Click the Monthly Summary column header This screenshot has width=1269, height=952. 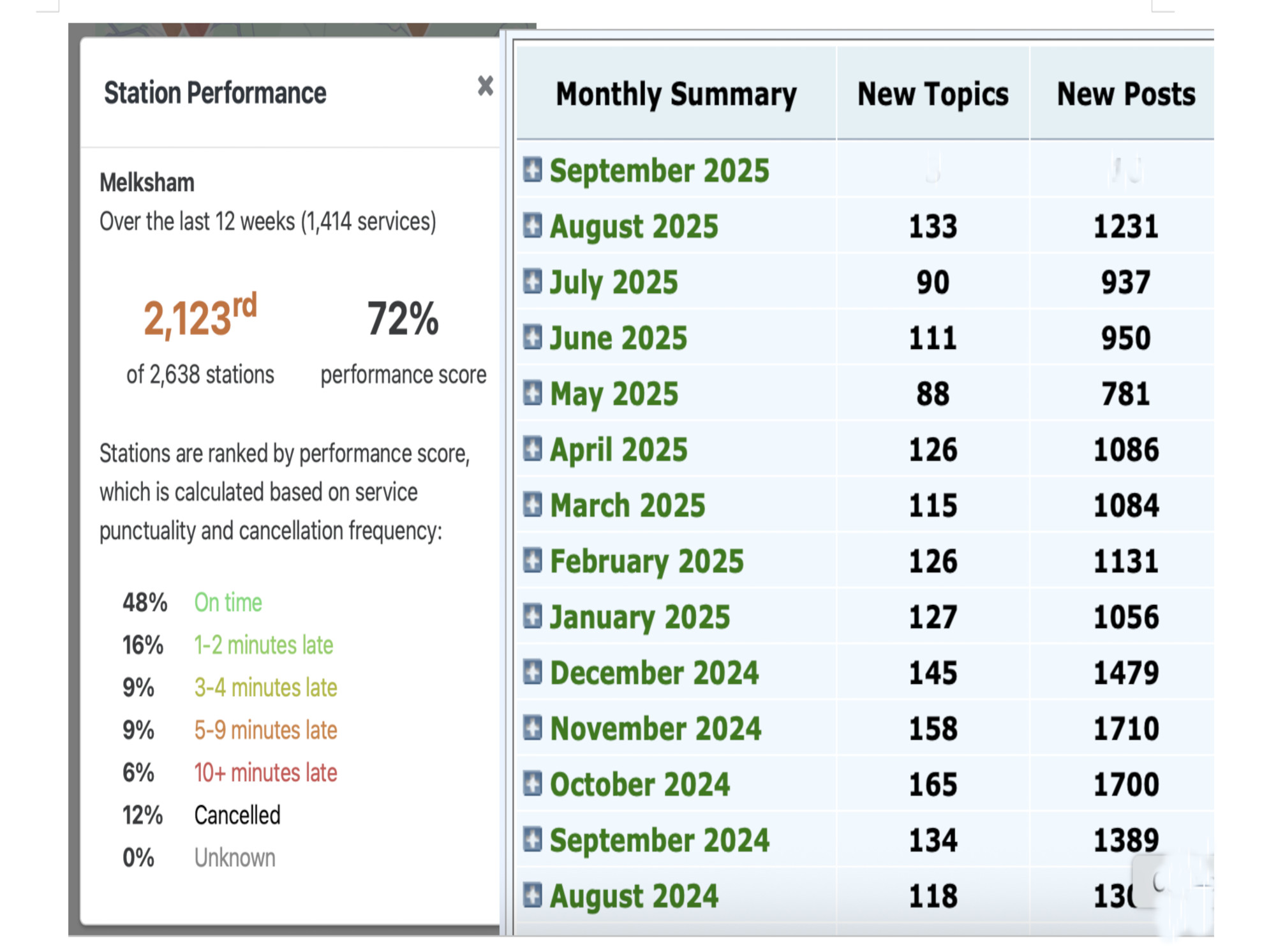click(x=676, y=94)
